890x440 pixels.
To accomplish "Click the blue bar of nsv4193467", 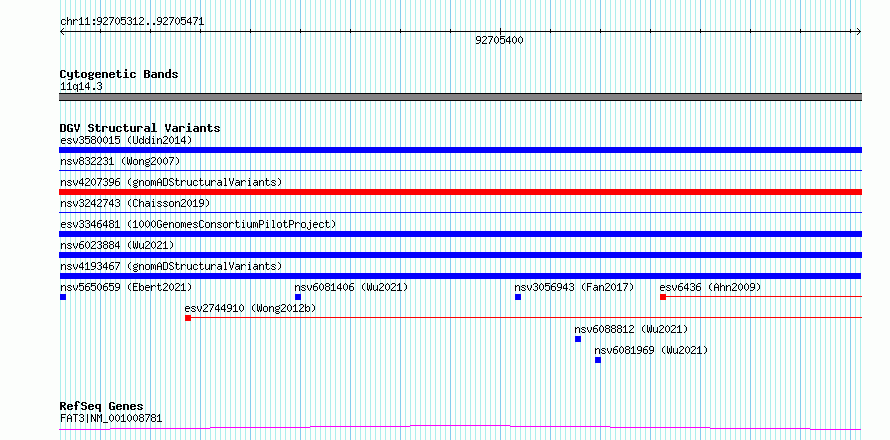I will pyautogui.click(x=460, y=276).
